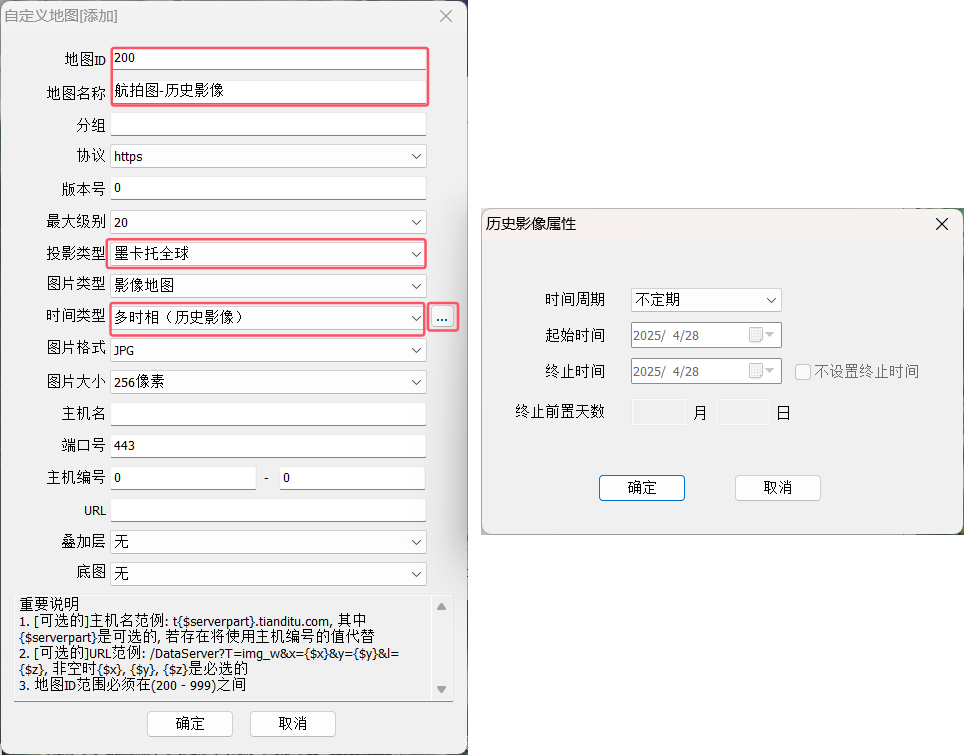Toggle the 不设置终止时间 checkbox
Viewport: 966px width, 755px height.
pos(802,372)
